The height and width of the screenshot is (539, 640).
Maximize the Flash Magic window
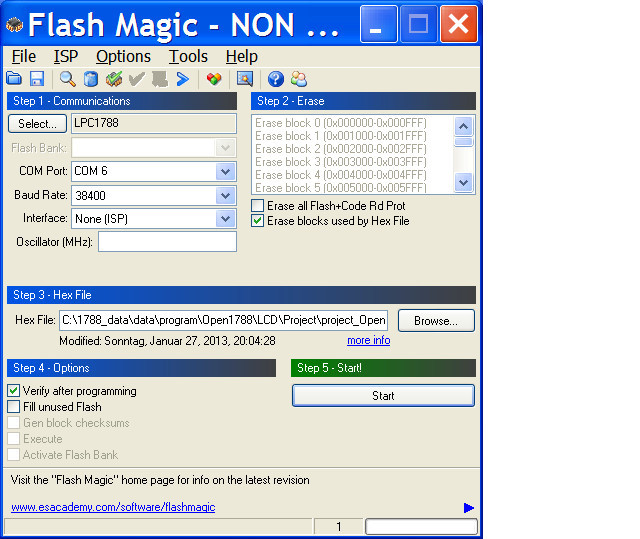click(x=418, y=24)
